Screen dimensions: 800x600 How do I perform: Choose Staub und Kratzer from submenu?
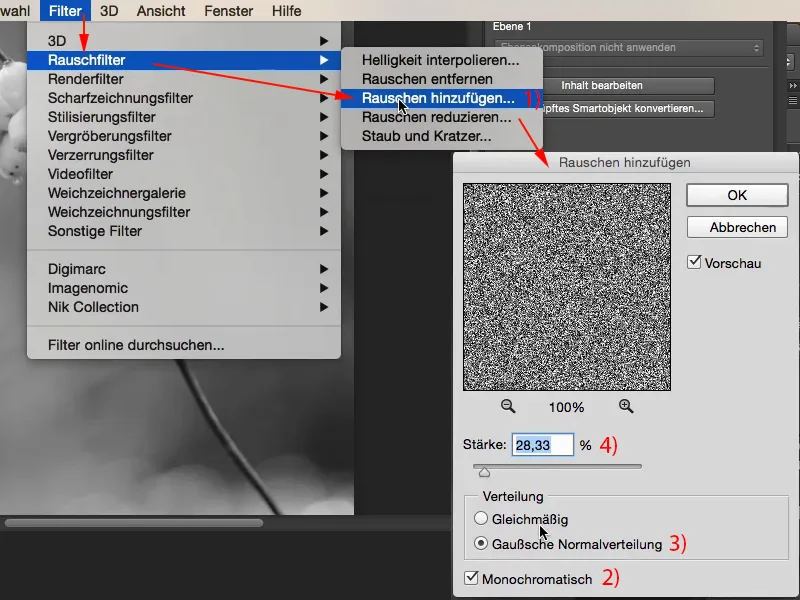click(x=441, y=136)
